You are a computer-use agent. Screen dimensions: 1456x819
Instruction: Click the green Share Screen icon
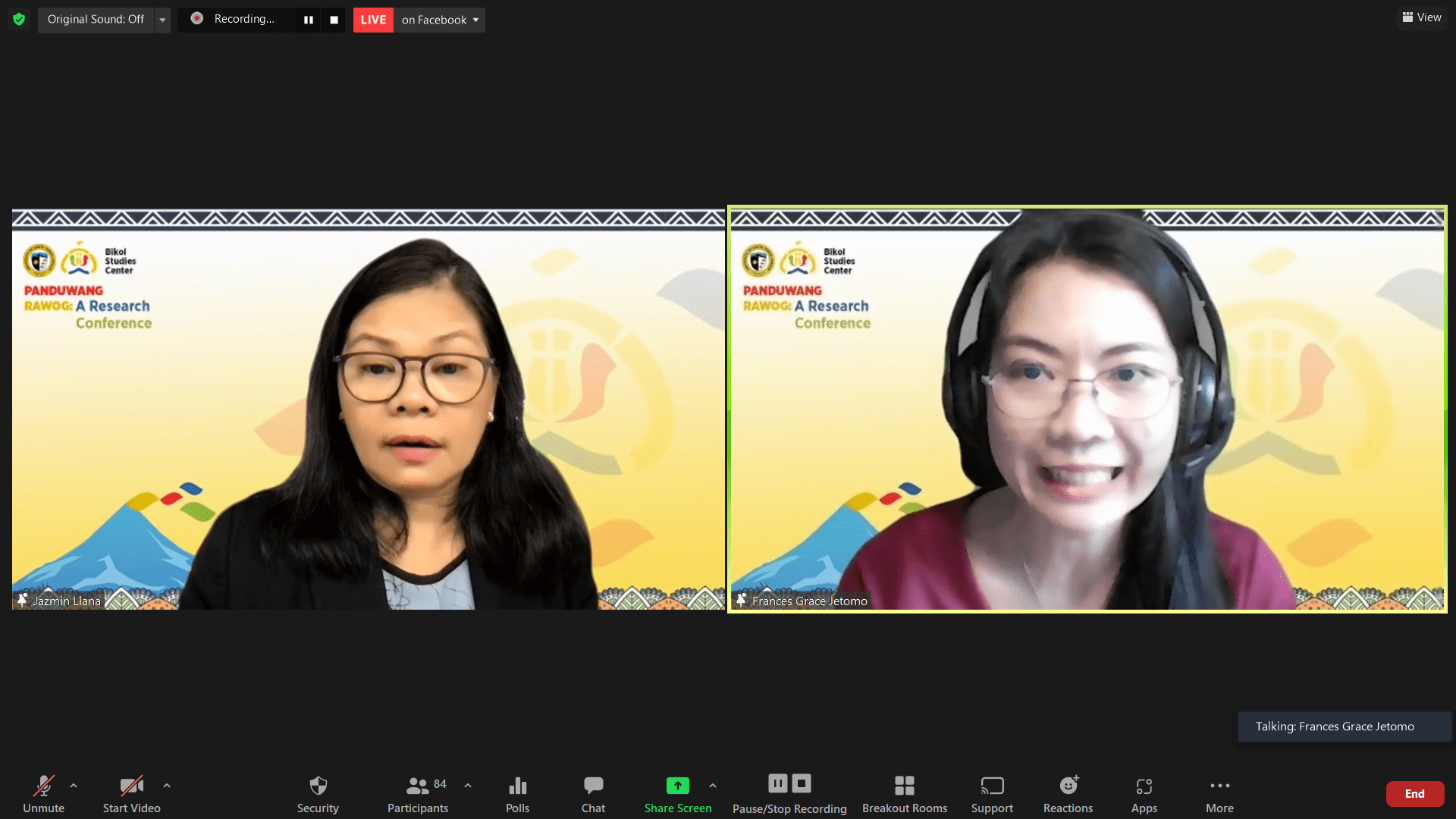pos(677,786)
